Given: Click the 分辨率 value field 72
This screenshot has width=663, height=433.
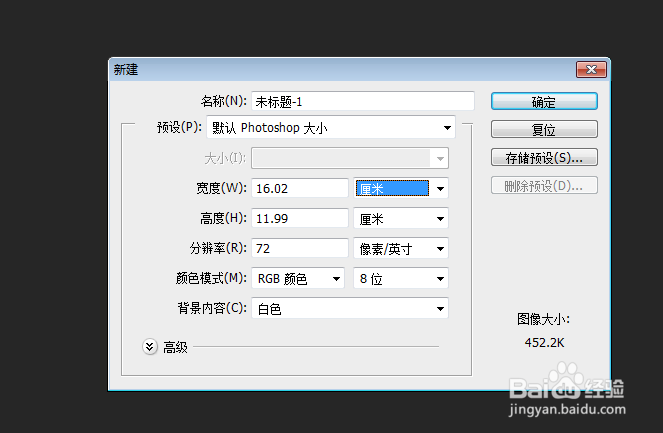Looking at the screenshot, I should click(300, 248).
